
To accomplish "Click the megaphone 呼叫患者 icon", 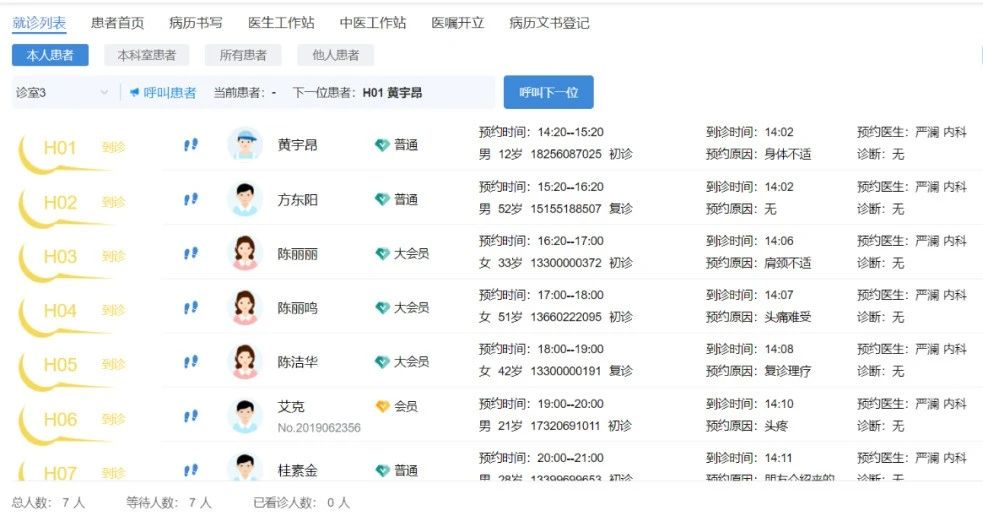I will point(134,93).
